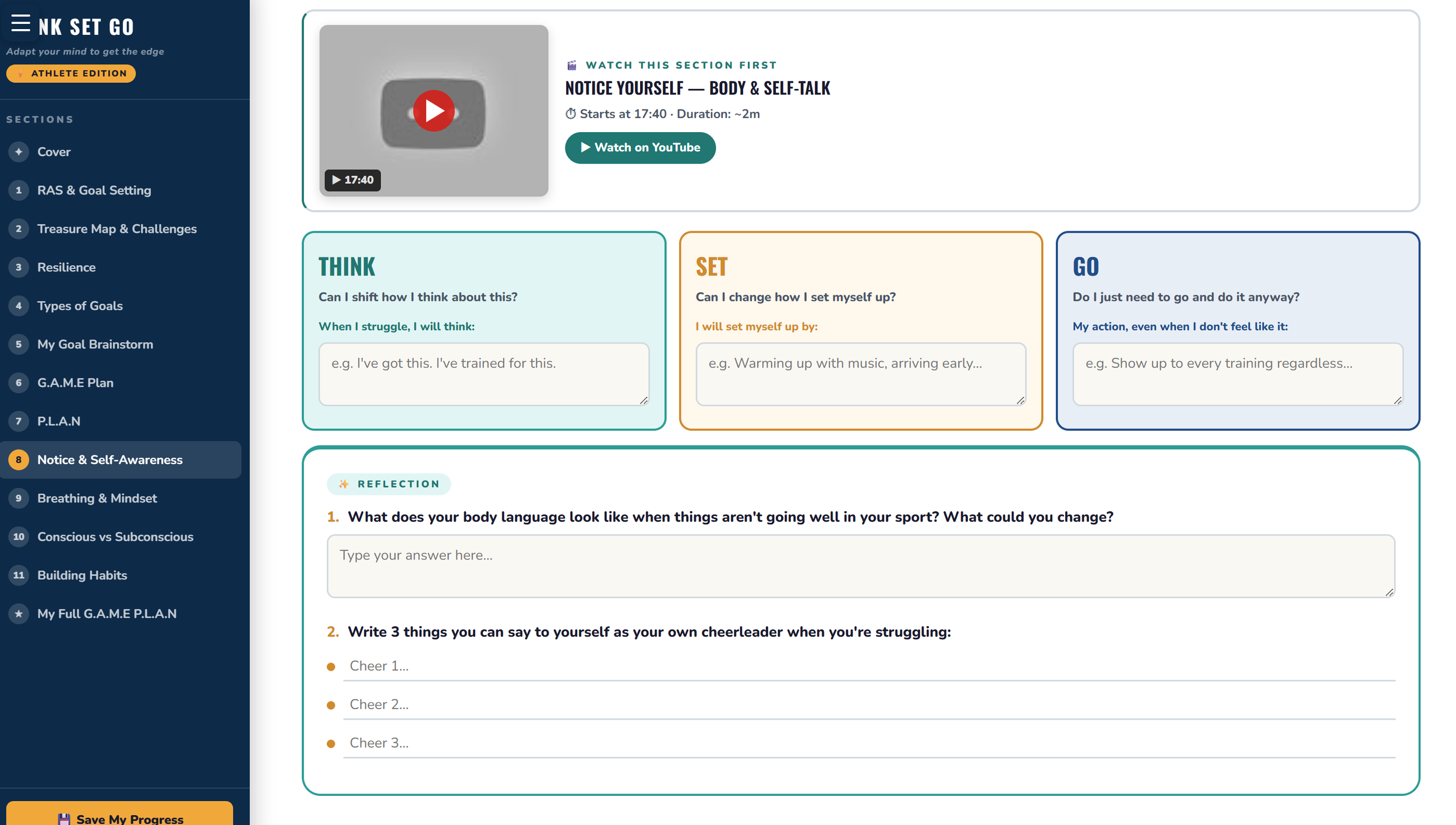Click the Cheer 2 input field

[869, 704]
